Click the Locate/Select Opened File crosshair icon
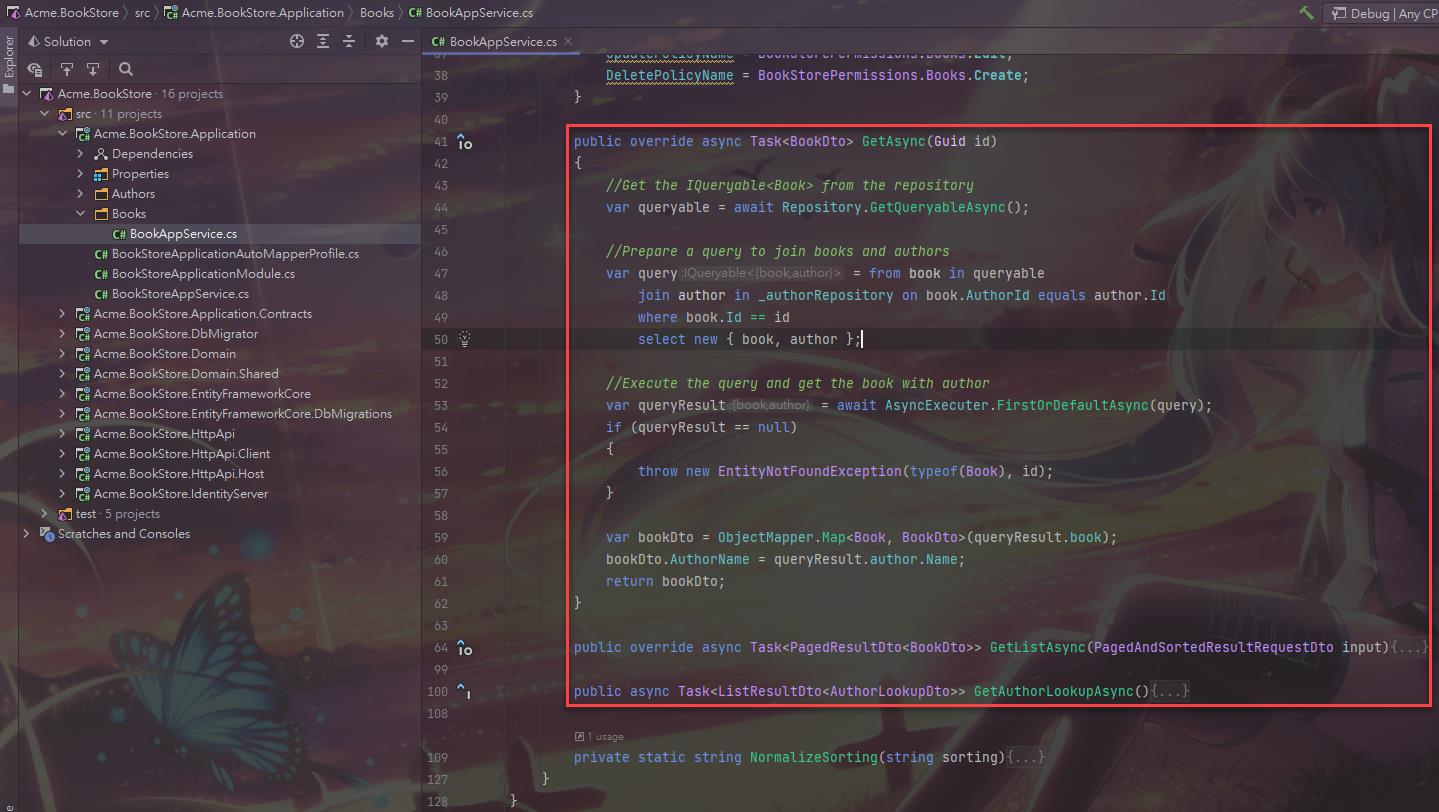The width and height of the screenshot is (1439, 812). (297, 41)
